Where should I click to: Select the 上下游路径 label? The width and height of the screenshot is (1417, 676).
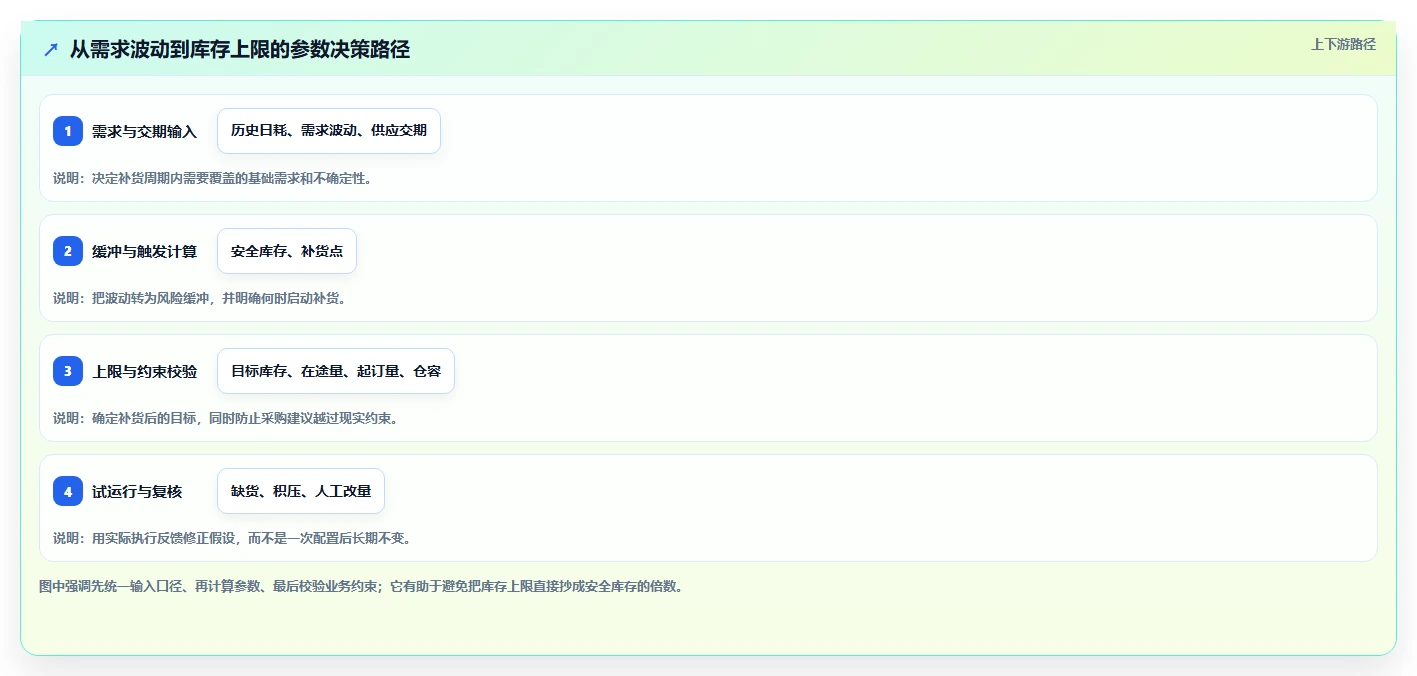pos(1343,44)
